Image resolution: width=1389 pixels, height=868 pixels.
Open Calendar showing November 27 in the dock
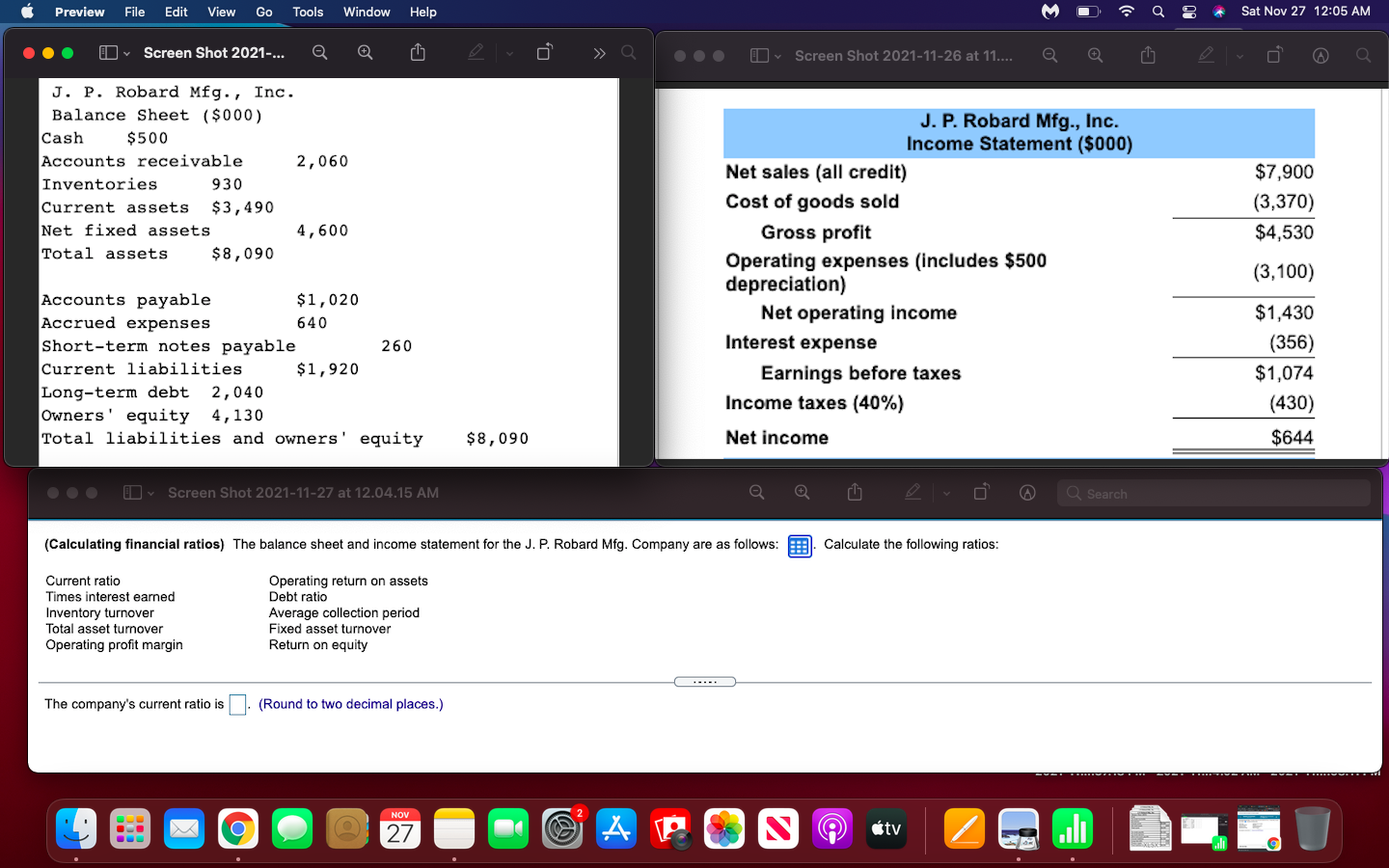[x=400, y=828]
